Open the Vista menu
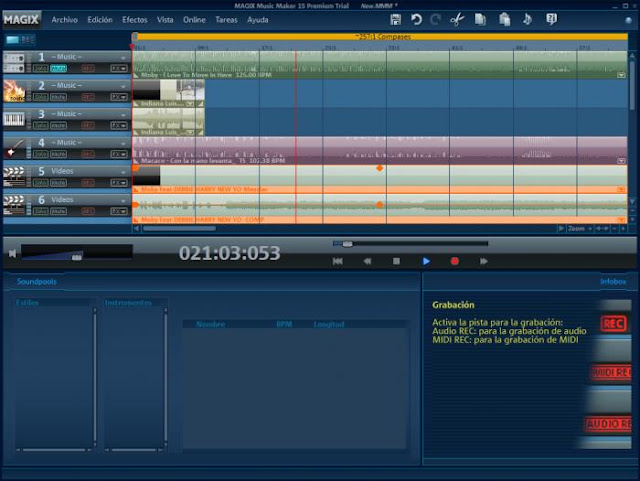Image resolution: width=640 pixels, height=481 pixels. [x=165, y=20]
